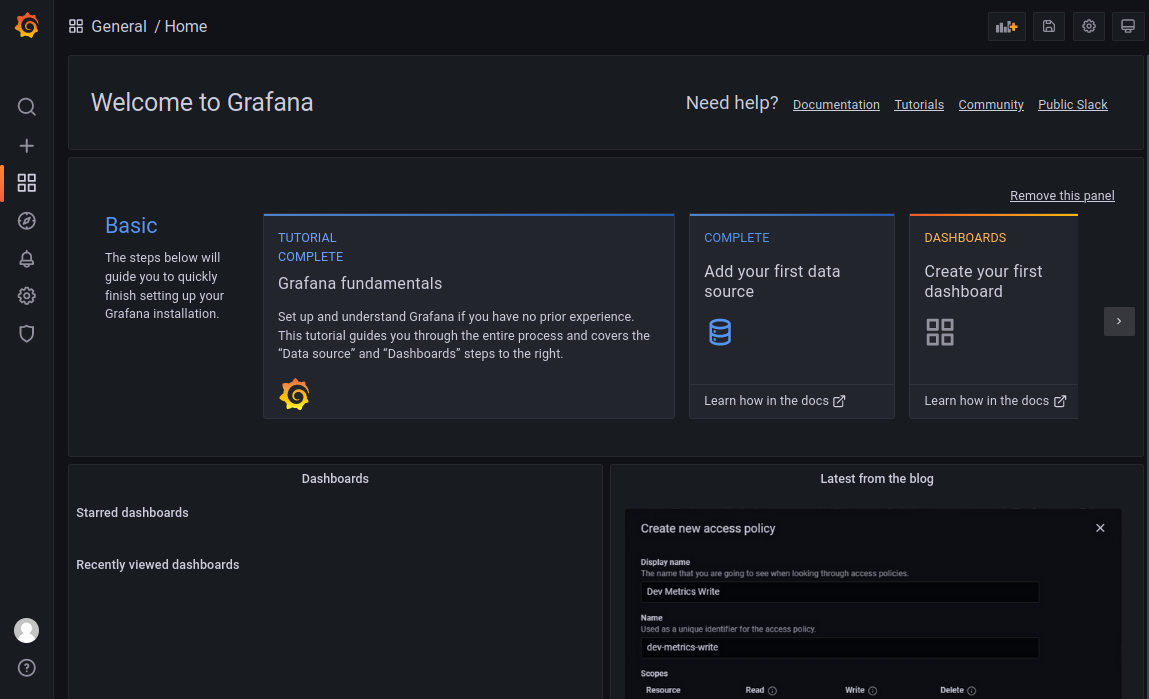Click the Latest from the blog panel title
Image resolution: width=1149 pixels, height=699 pixels.
pos(876,478)
